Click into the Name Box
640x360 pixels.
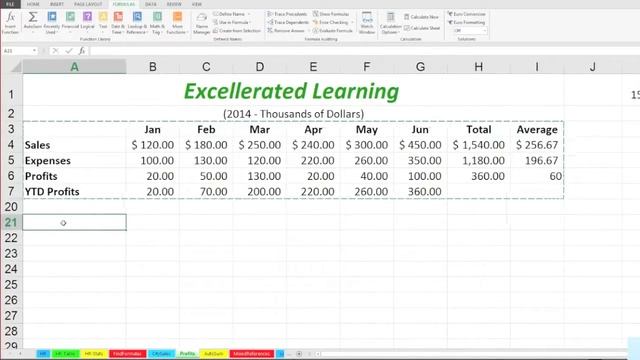pos(16,51)
